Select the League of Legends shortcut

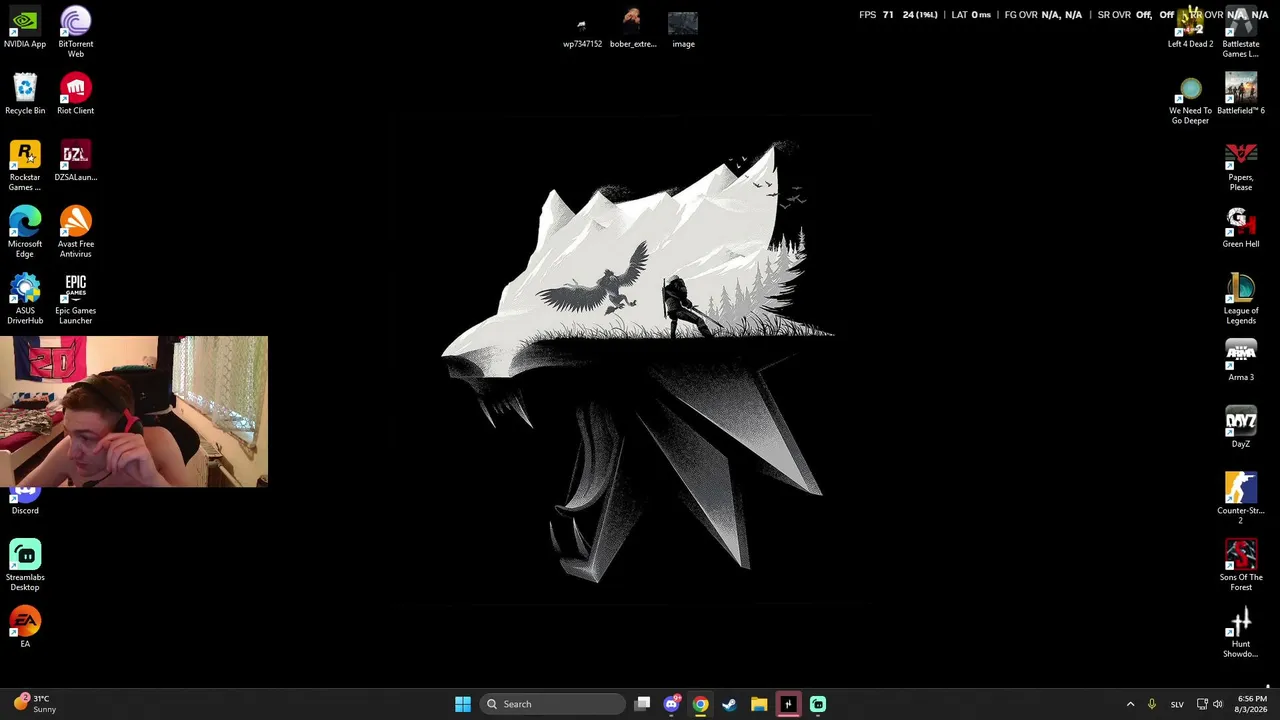pyautogui.click(x=1241, y=299)
